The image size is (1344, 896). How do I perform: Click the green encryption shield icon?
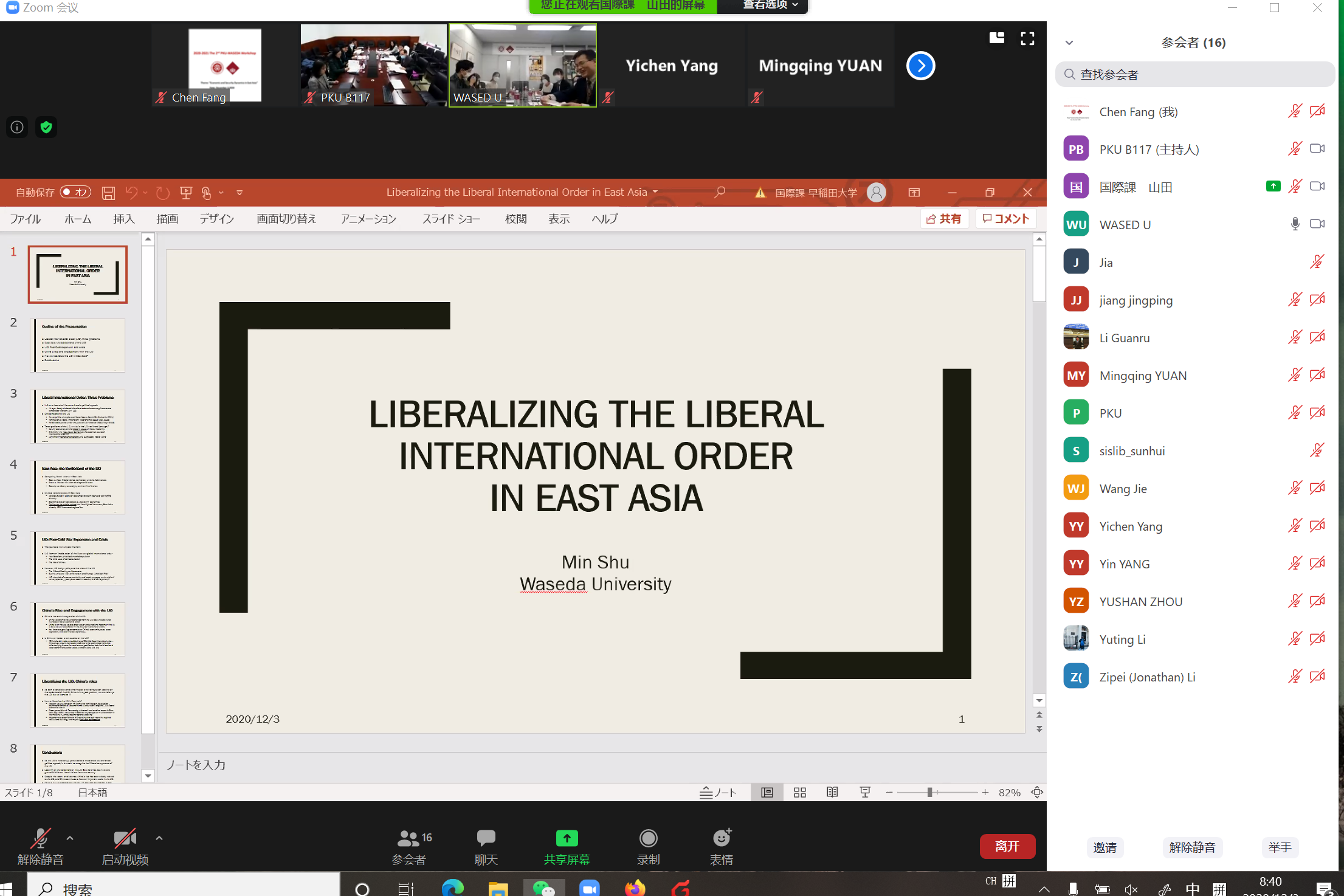(x=46, y=127)
